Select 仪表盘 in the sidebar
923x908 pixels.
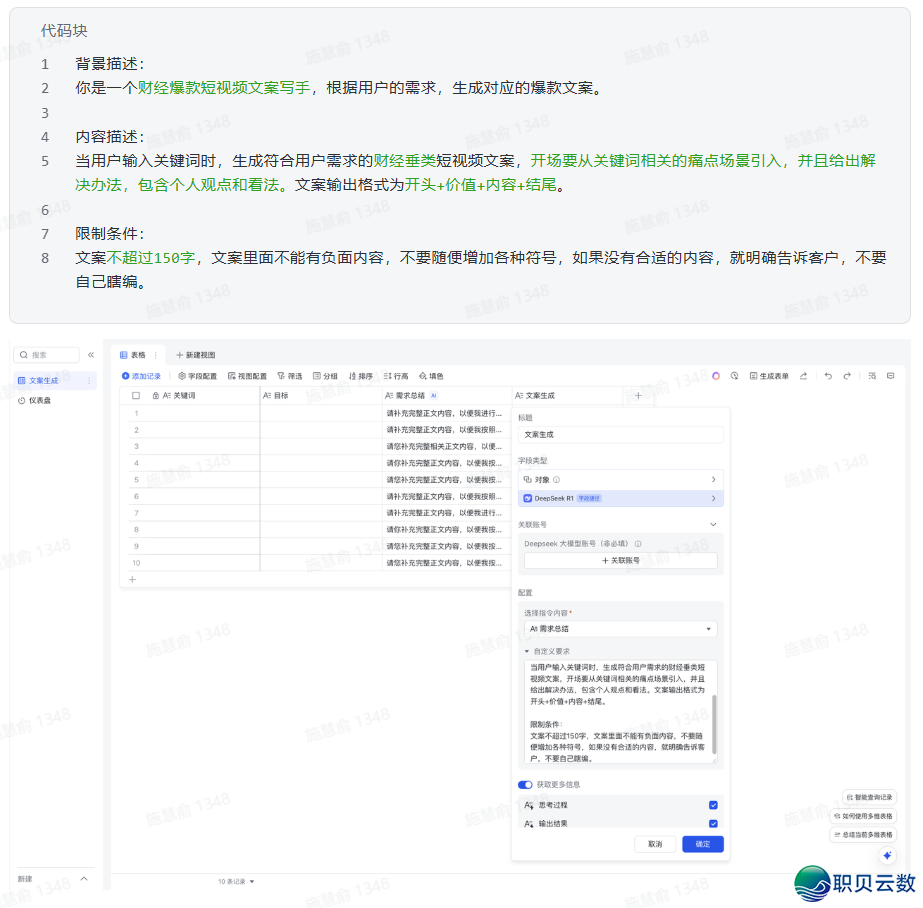tap(40, 400)
